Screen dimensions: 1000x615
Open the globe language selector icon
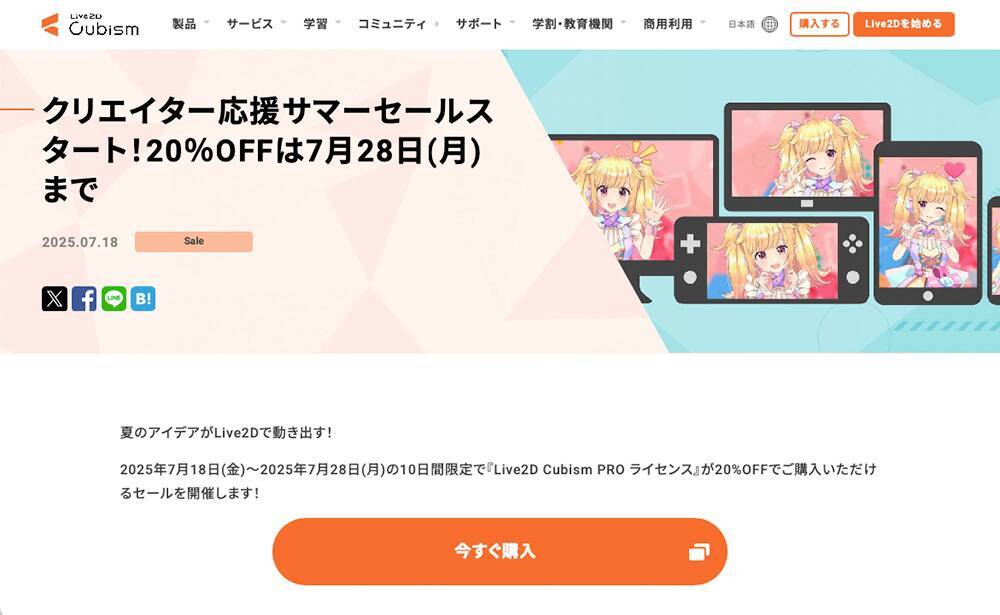pos(770,24)
